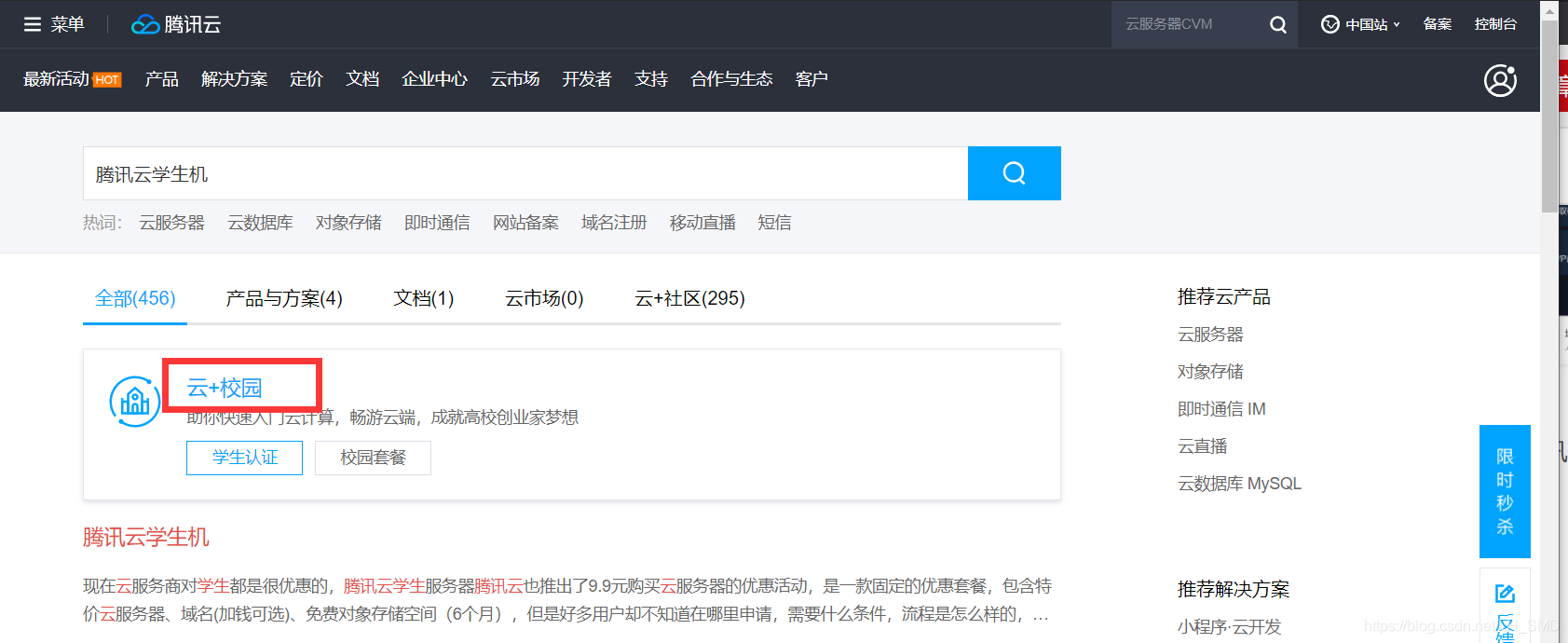The width and height of the screenshot is (1568, 643).
Task: Click hot word 移动直播
Action: pos(702,223)
